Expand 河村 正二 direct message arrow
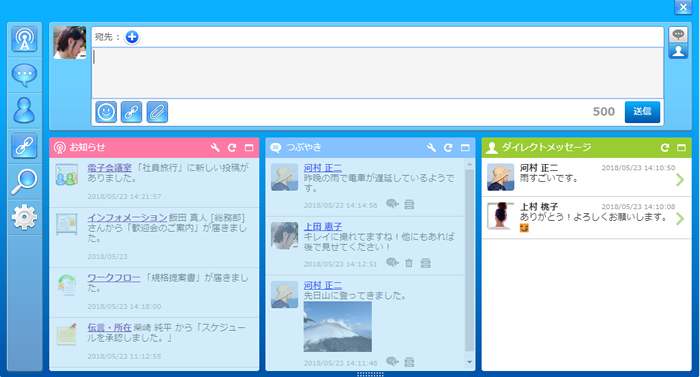 point(680,180)
